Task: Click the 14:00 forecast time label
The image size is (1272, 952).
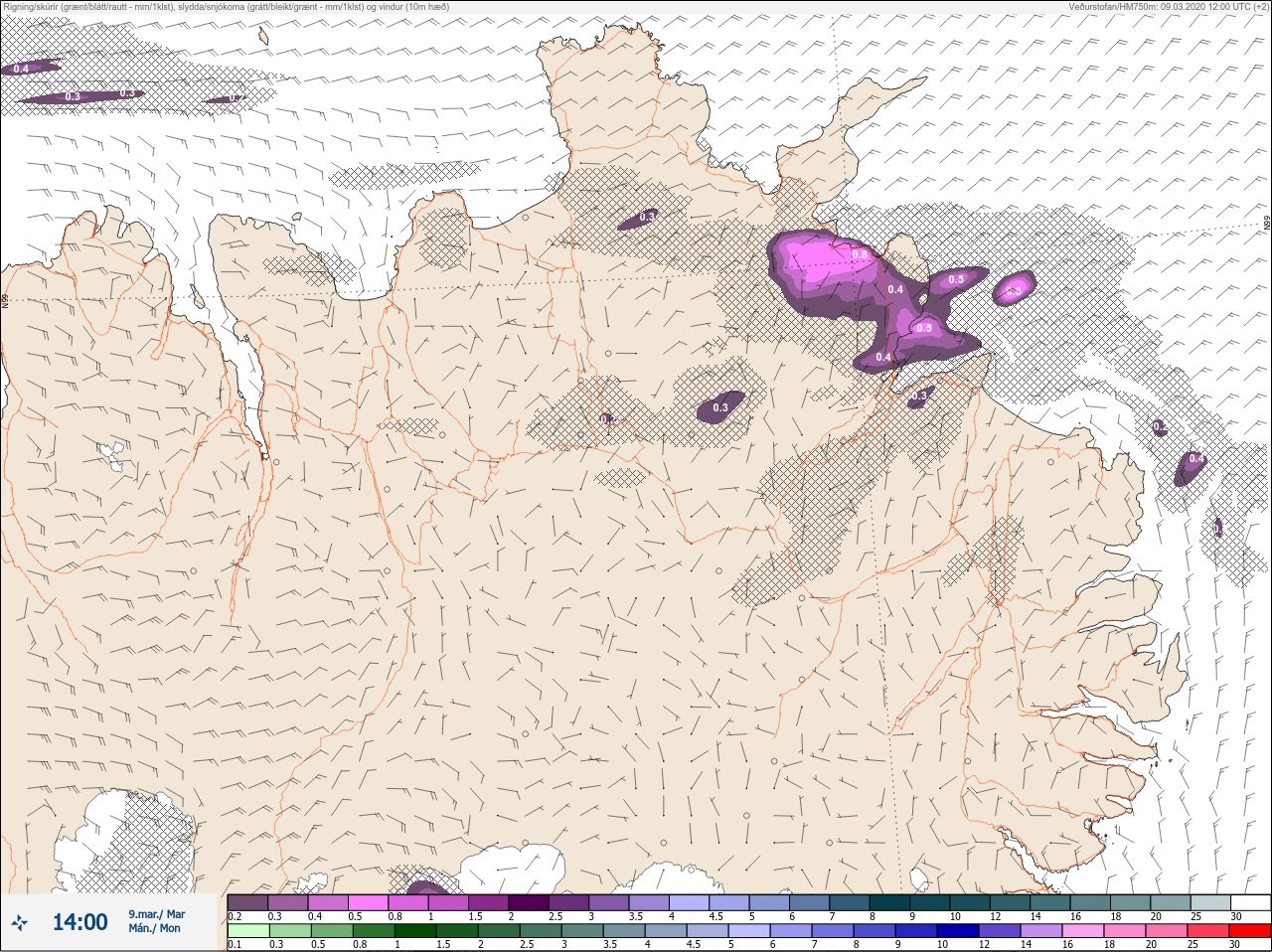Action: coord(79,922)
